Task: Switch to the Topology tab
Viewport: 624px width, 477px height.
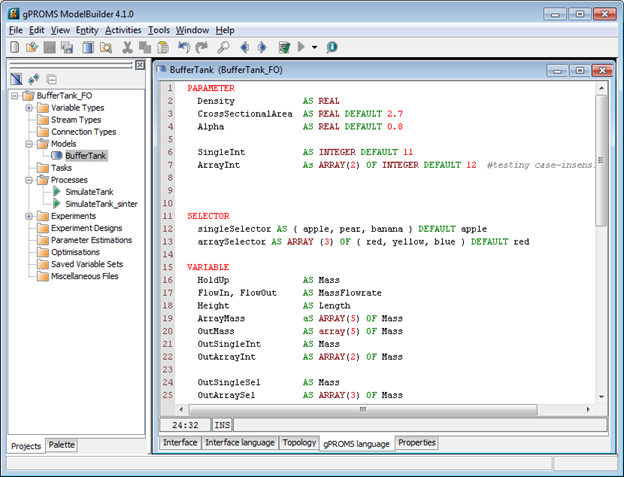Action: (x=299, y=443)
